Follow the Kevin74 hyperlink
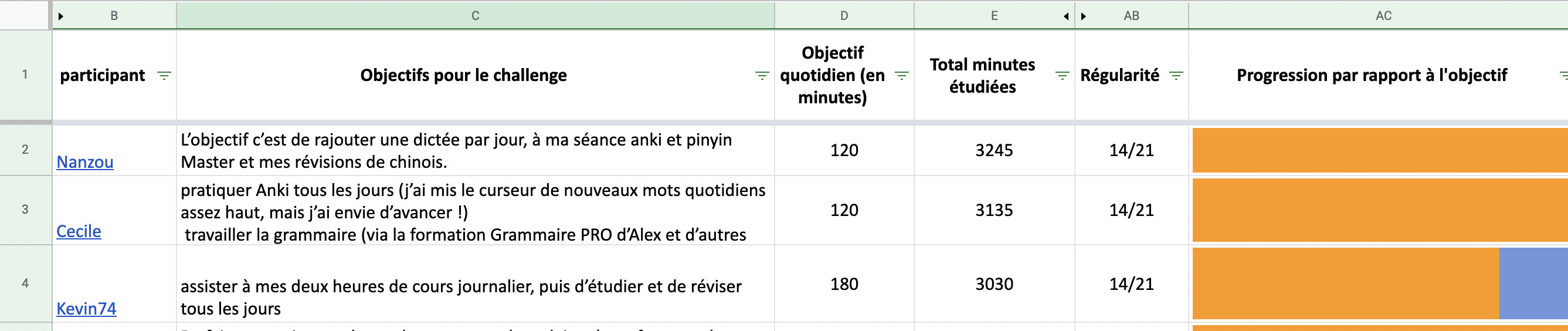Screen dimensions: 1568x331 click(86, 309)
